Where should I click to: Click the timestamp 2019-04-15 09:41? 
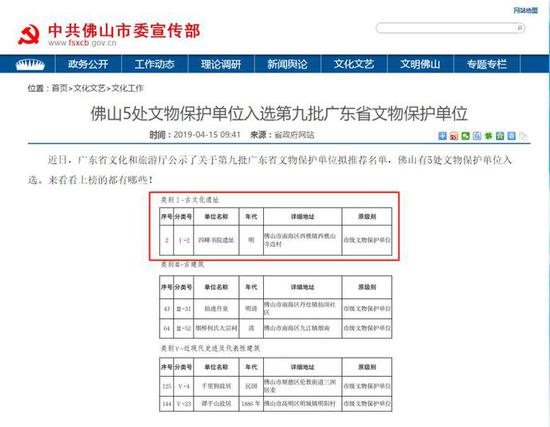click(207, 135)
